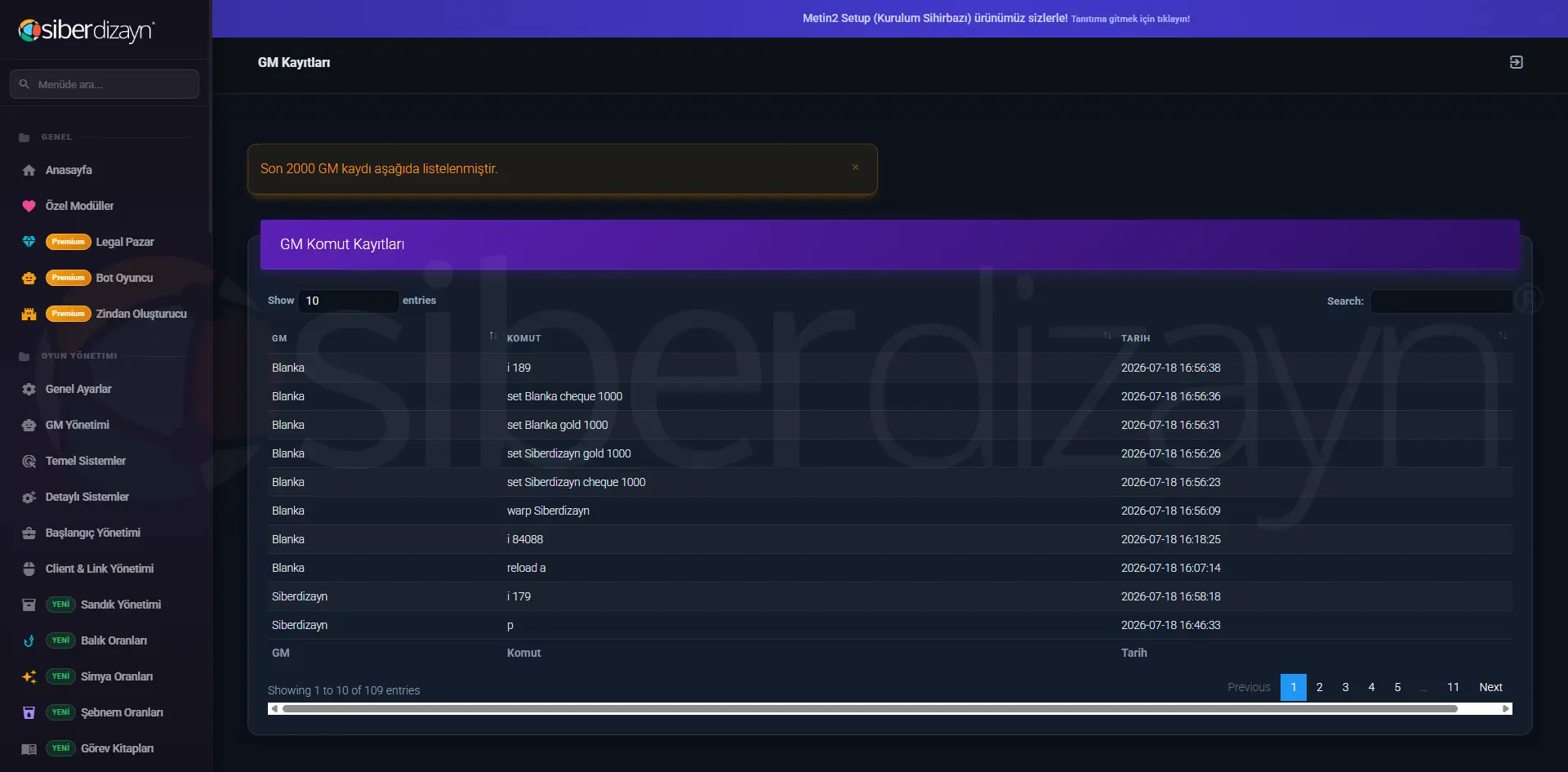The image size is (1568, 772).
Task: Click scrollbar left arrow under table
Action: [274, 709]
